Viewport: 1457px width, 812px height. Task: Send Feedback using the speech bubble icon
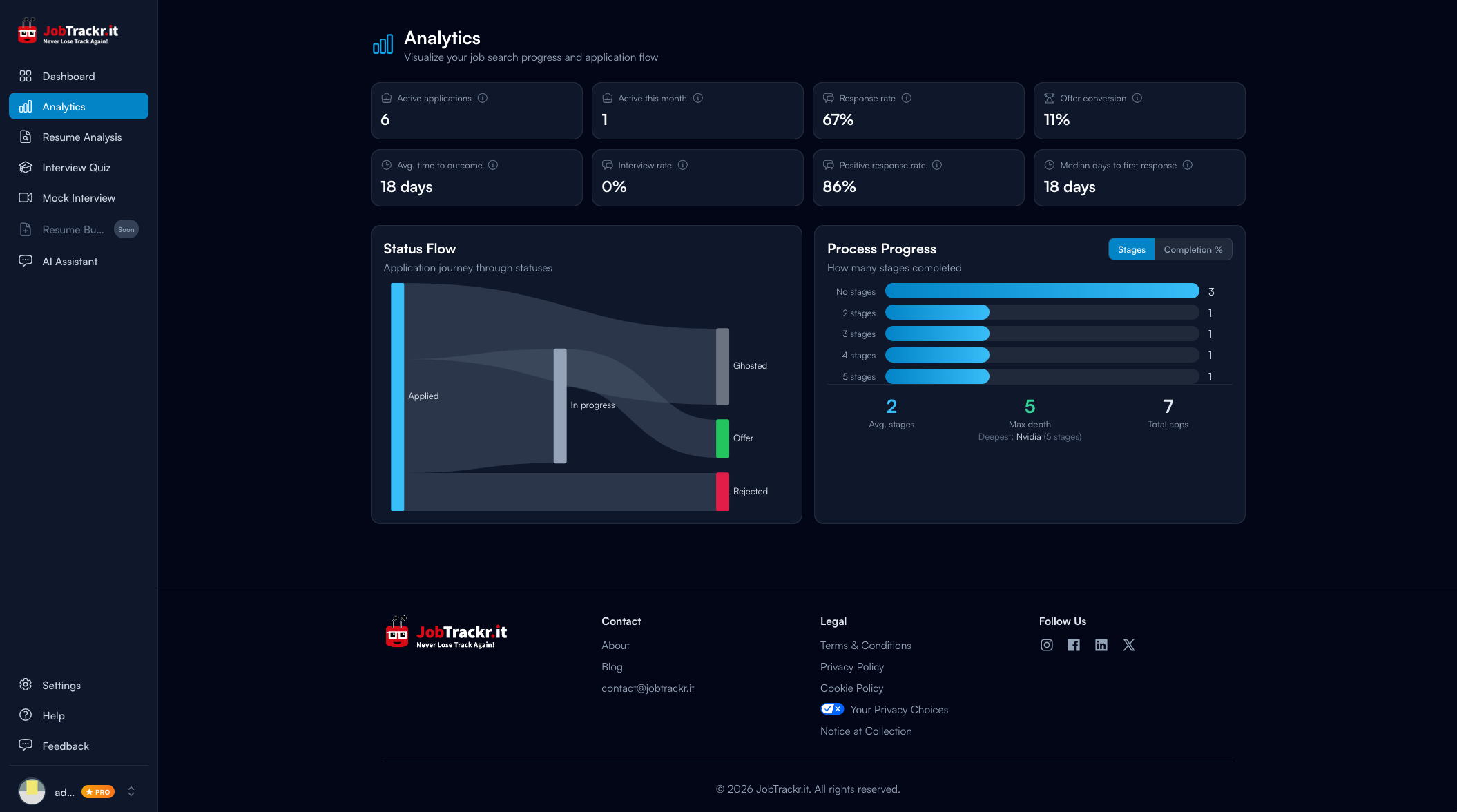click(x=26, y=745)
